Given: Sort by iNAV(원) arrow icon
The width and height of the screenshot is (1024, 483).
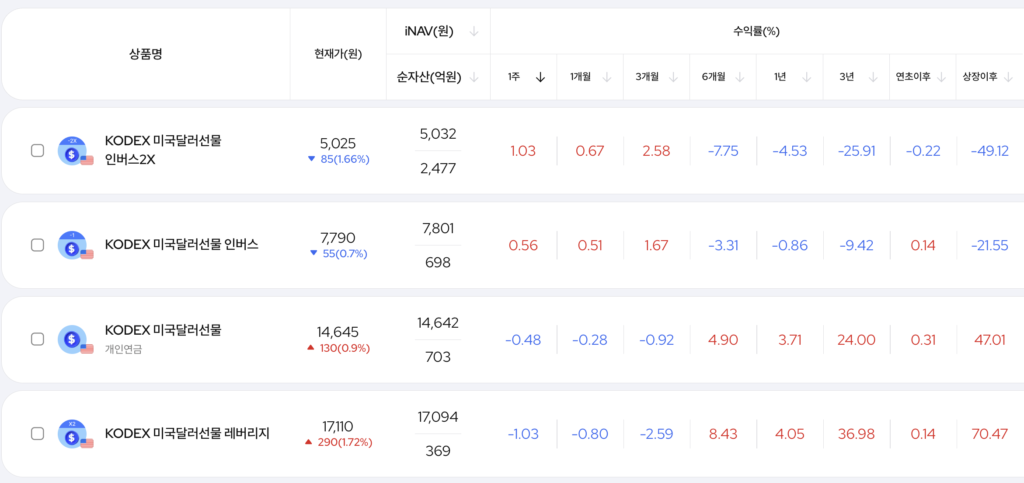Looking at the screenshot, I should coord(474,31).
